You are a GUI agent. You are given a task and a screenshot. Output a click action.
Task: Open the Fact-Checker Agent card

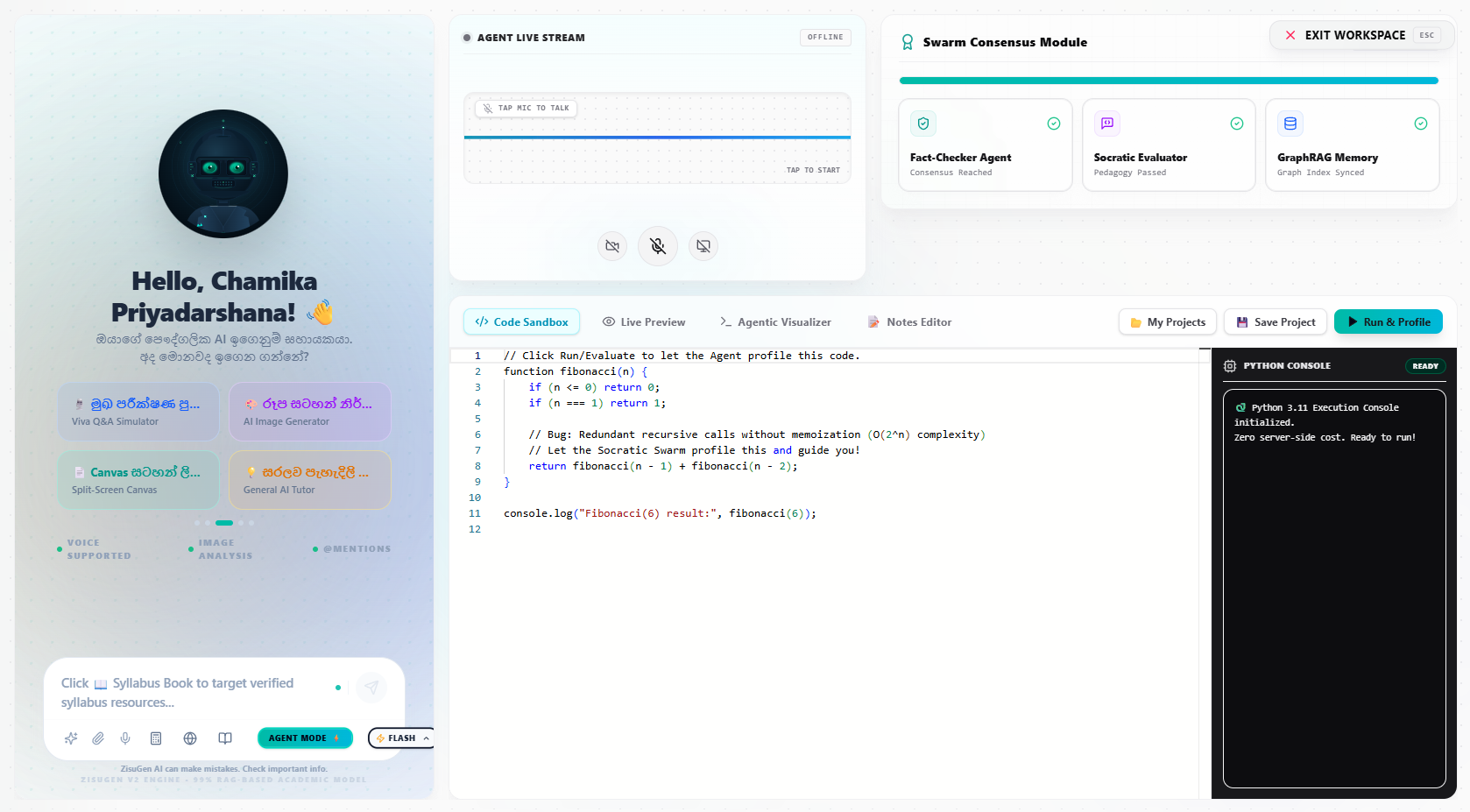986,145
